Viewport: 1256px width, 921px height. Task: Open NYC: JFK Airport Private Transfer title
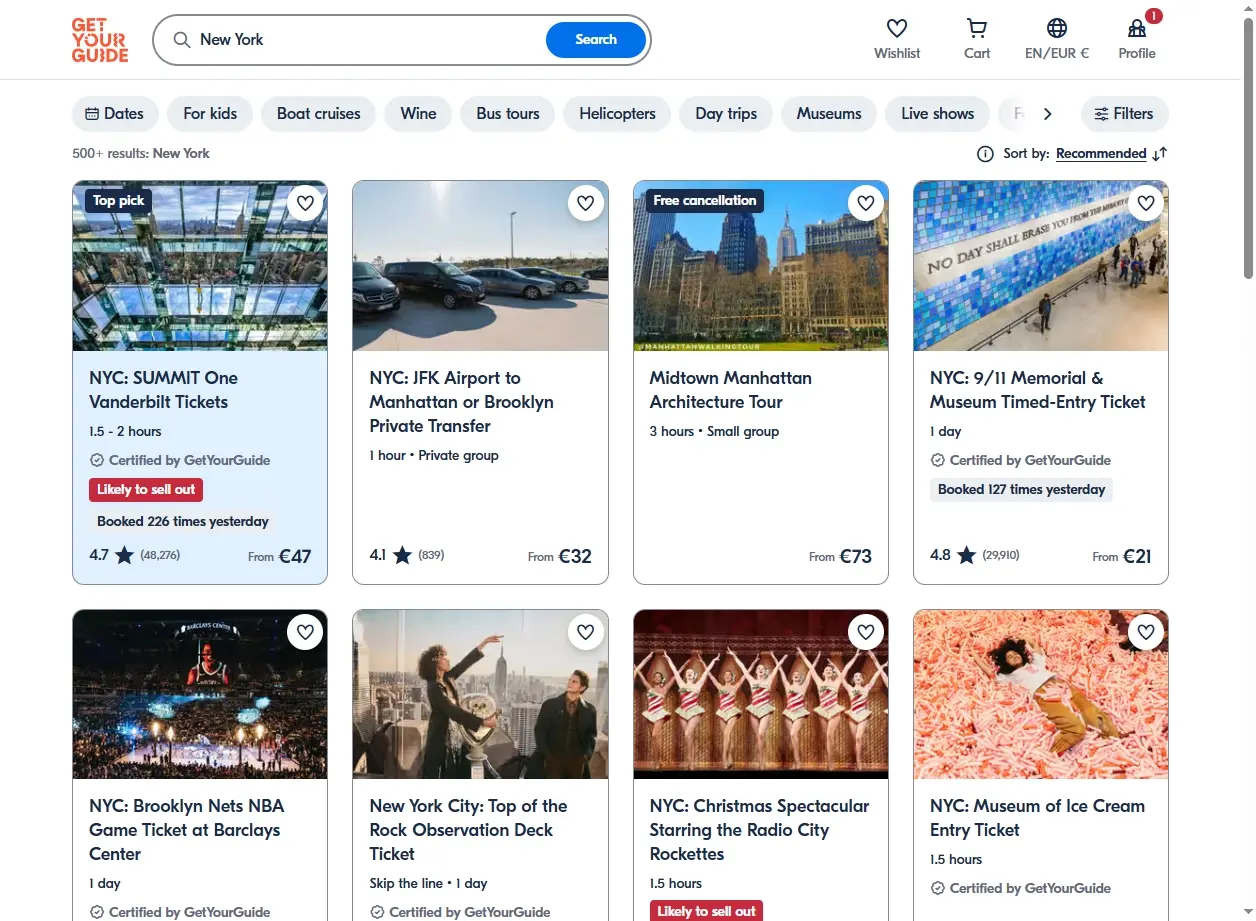pos(461,402)
